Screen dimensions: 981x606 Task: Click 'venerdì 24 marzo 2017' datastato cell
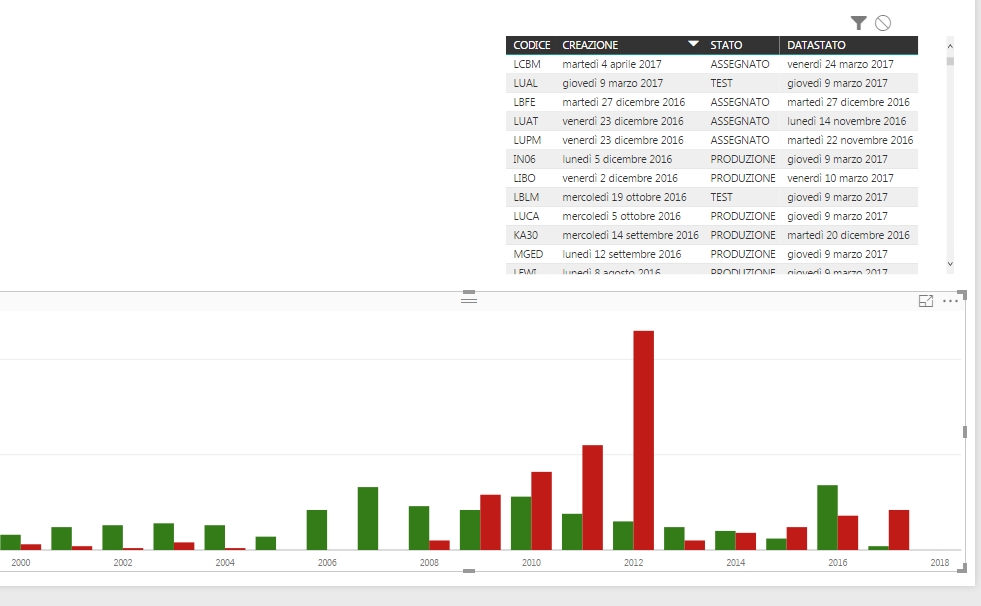pos(840,64)
